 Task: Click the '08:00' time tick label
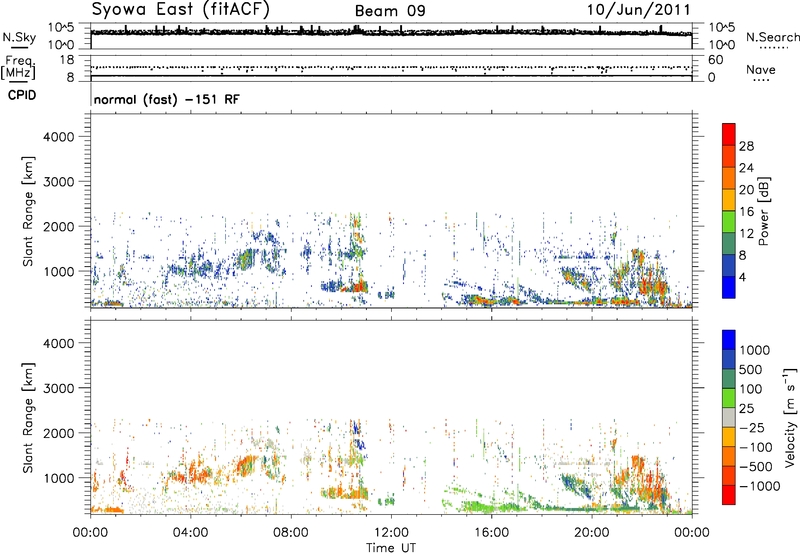(291, 532)
